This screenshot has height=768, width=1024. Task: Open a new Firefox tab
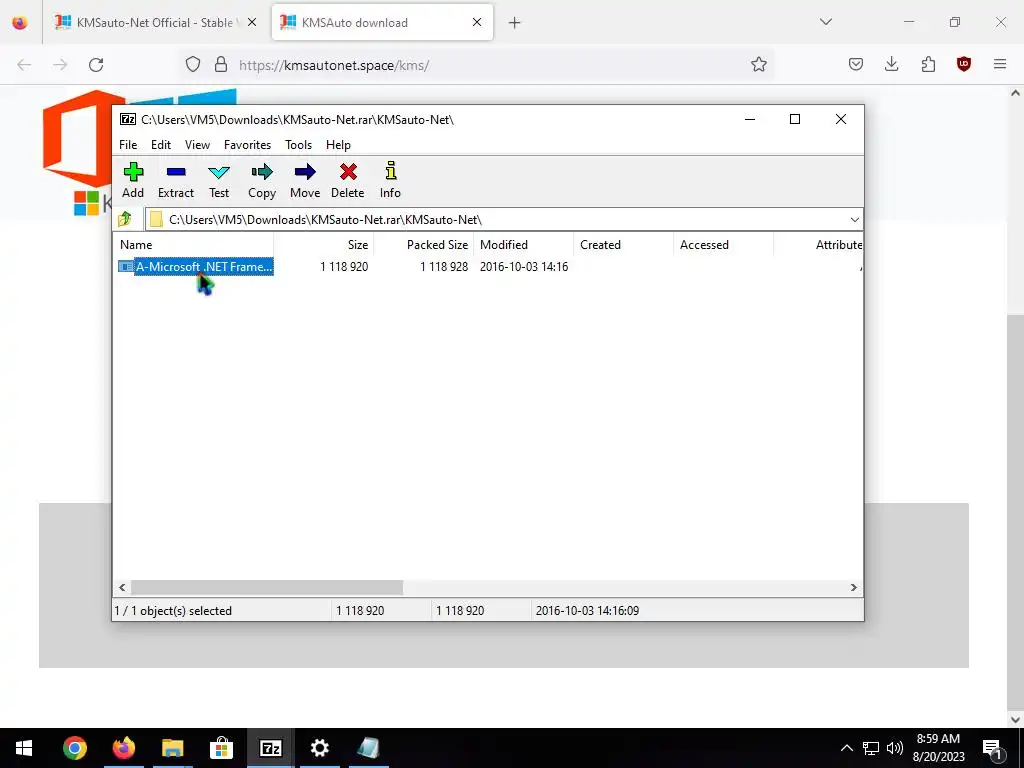[x=515, y=23]
